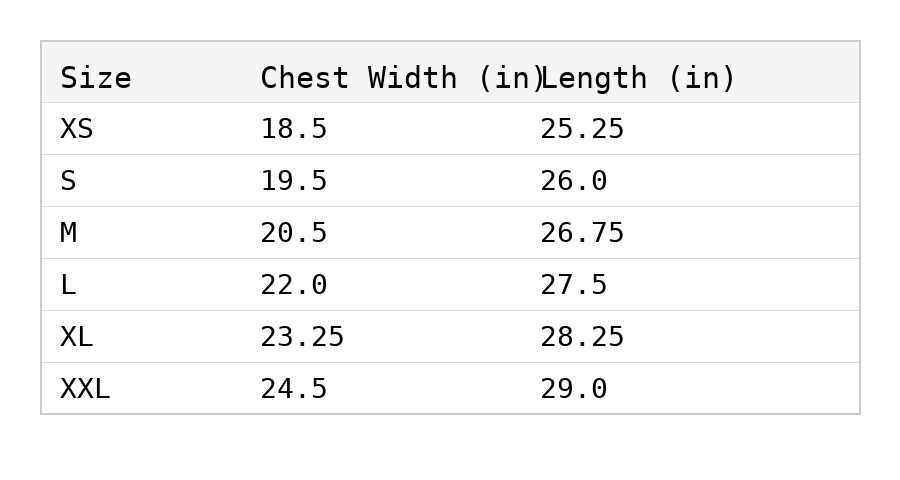Screen dimensions: 900x480
Task: Click the Length (in) column header
Action: 638,78
